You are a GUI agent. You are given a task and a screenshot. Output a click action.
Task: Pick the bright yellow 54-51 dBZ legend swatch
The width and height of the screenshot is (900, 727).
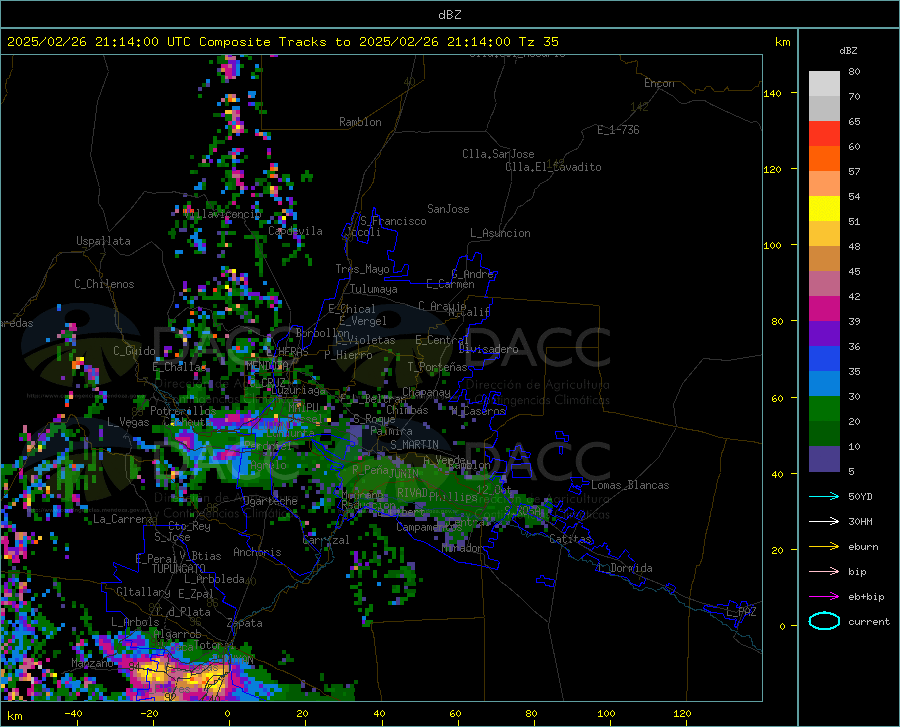tap(824, 209)
